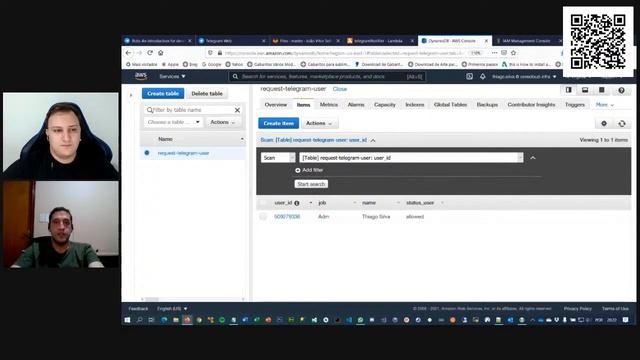Open the Choose a table dropdown
The width and height of the screenshot is (640, 360).
click(x=173, y=122)
